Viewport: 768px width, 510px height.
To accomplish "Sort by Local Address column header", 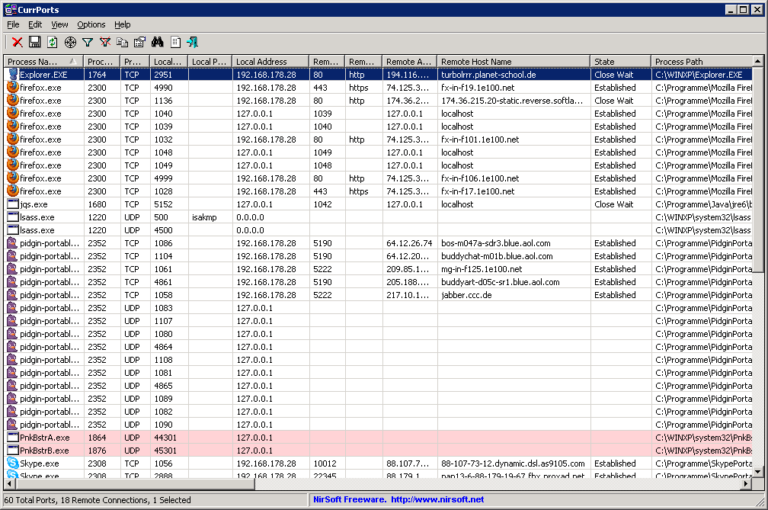I will 270,62.
